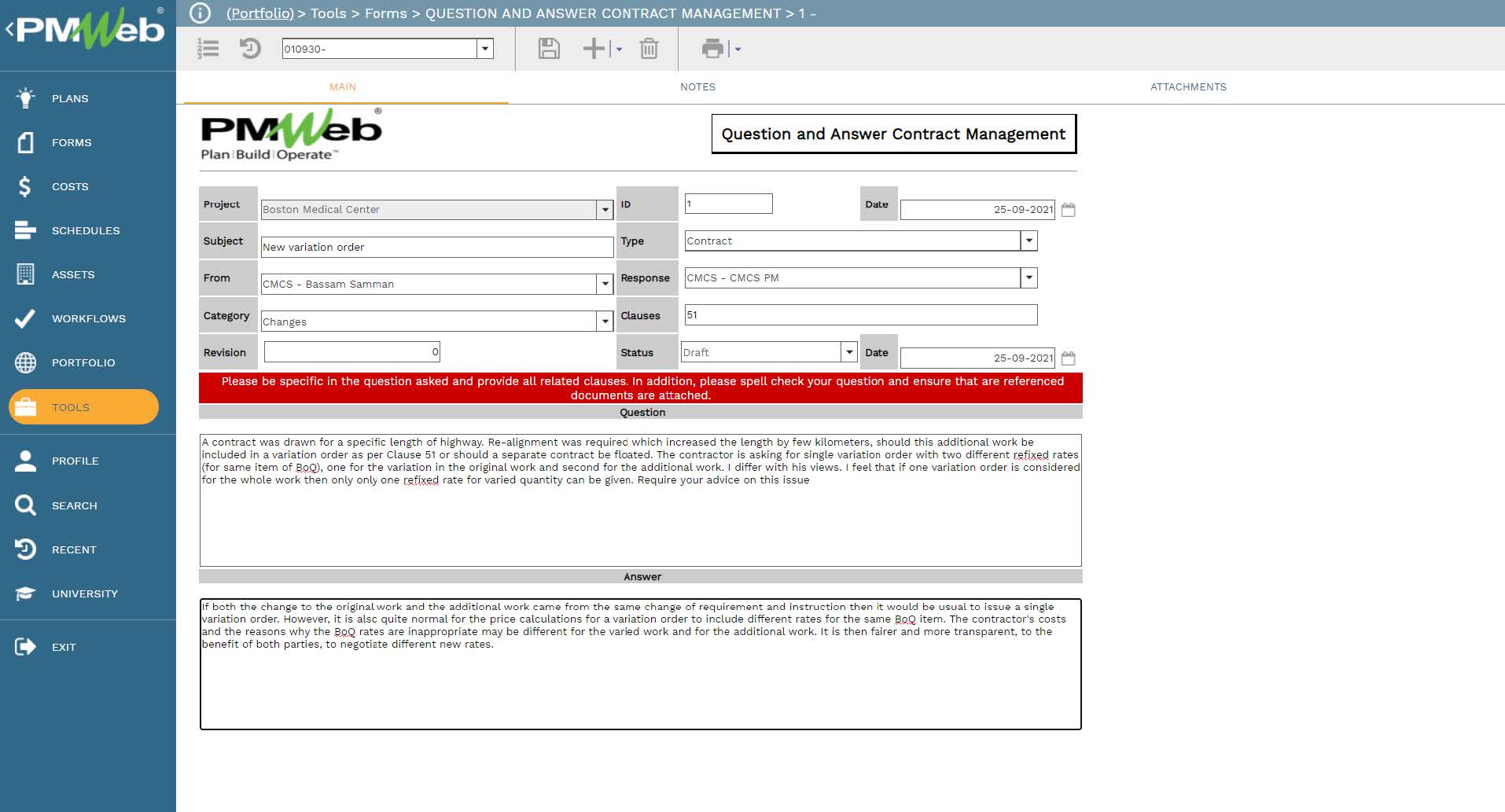Click the add new record plus icon

pos(594,49)
